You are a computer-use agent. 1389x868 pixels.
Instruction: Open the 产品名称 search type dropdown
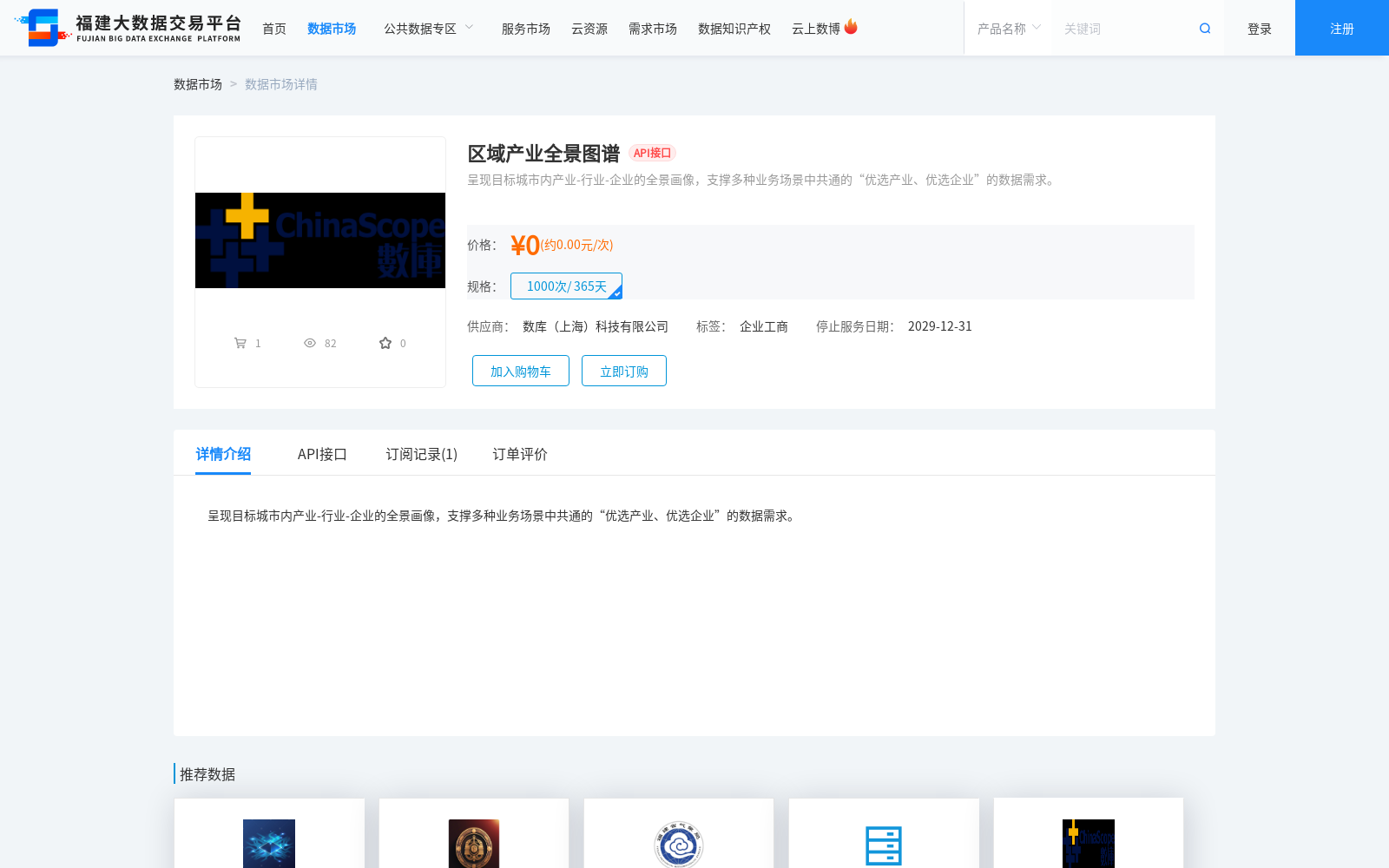[x=1009, y=29]
